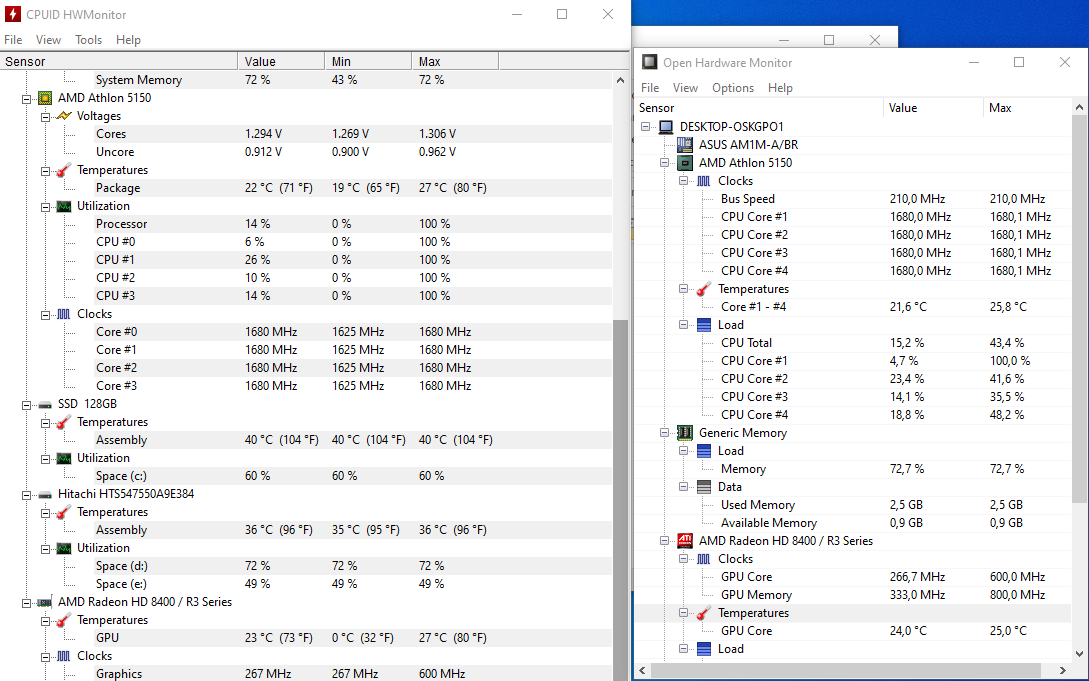Select the Used Memory row
The image size is (1089, 681).
click(x=854, y=505)
